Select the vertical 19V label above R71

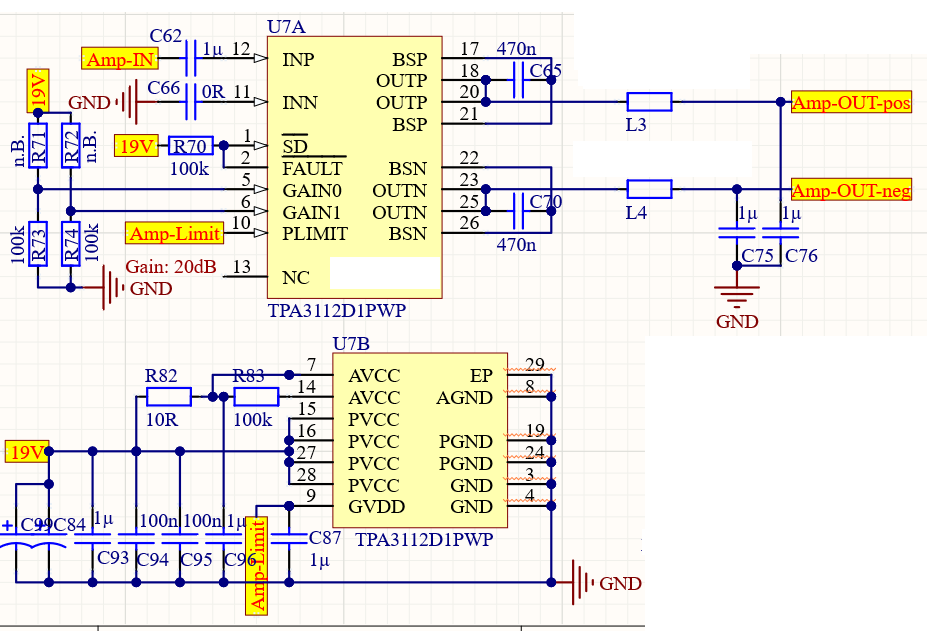coord(38,90)
